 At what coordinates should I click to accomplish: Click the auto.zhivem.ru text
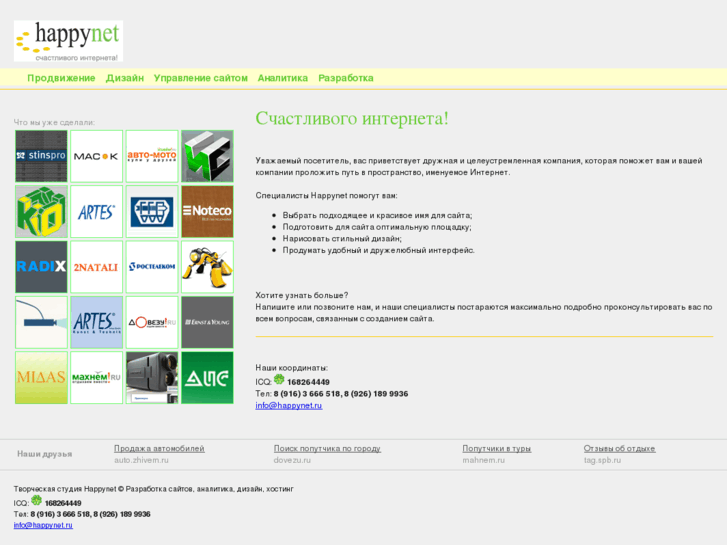[141, 460]
